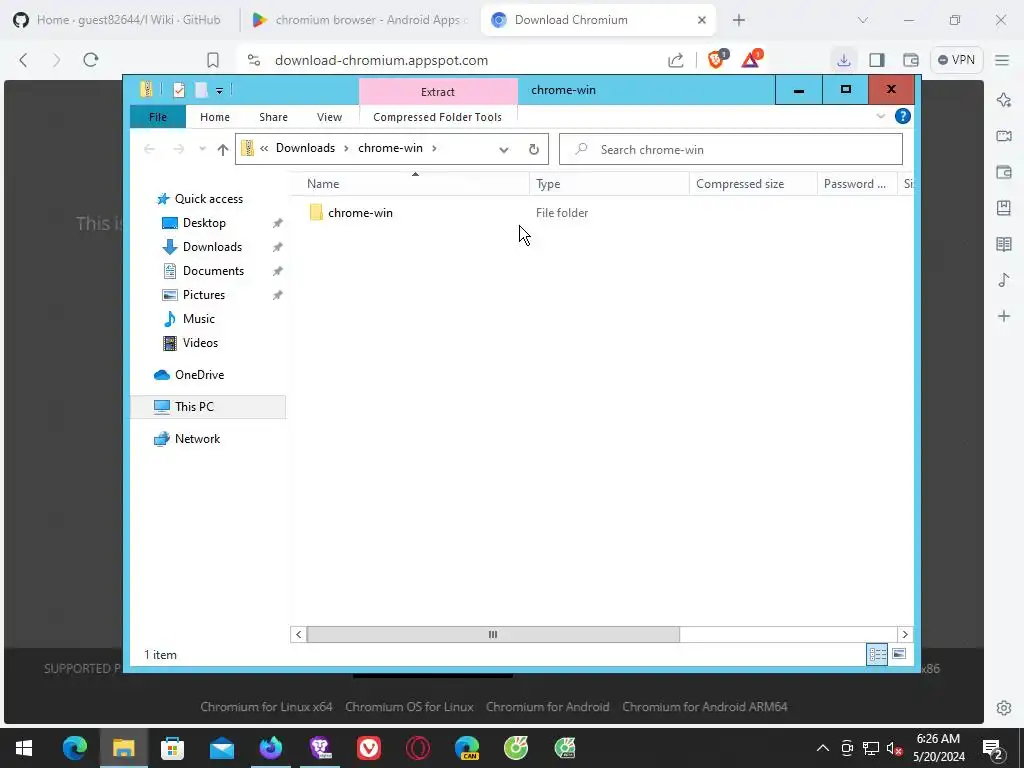1024x768 pixels.
Task: Open the tab search dropdown arrow
Action: (x=863, y=20)
